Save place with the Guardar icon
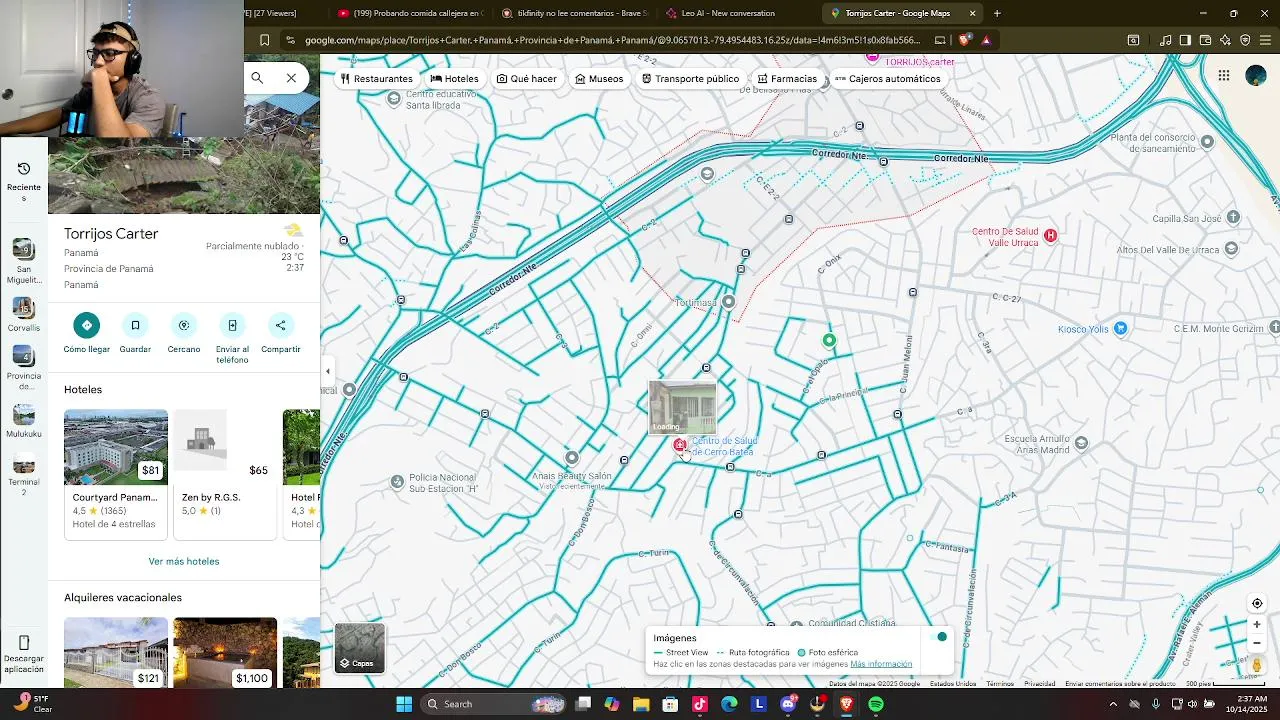Screen dimensions: 1280x720 135,325
